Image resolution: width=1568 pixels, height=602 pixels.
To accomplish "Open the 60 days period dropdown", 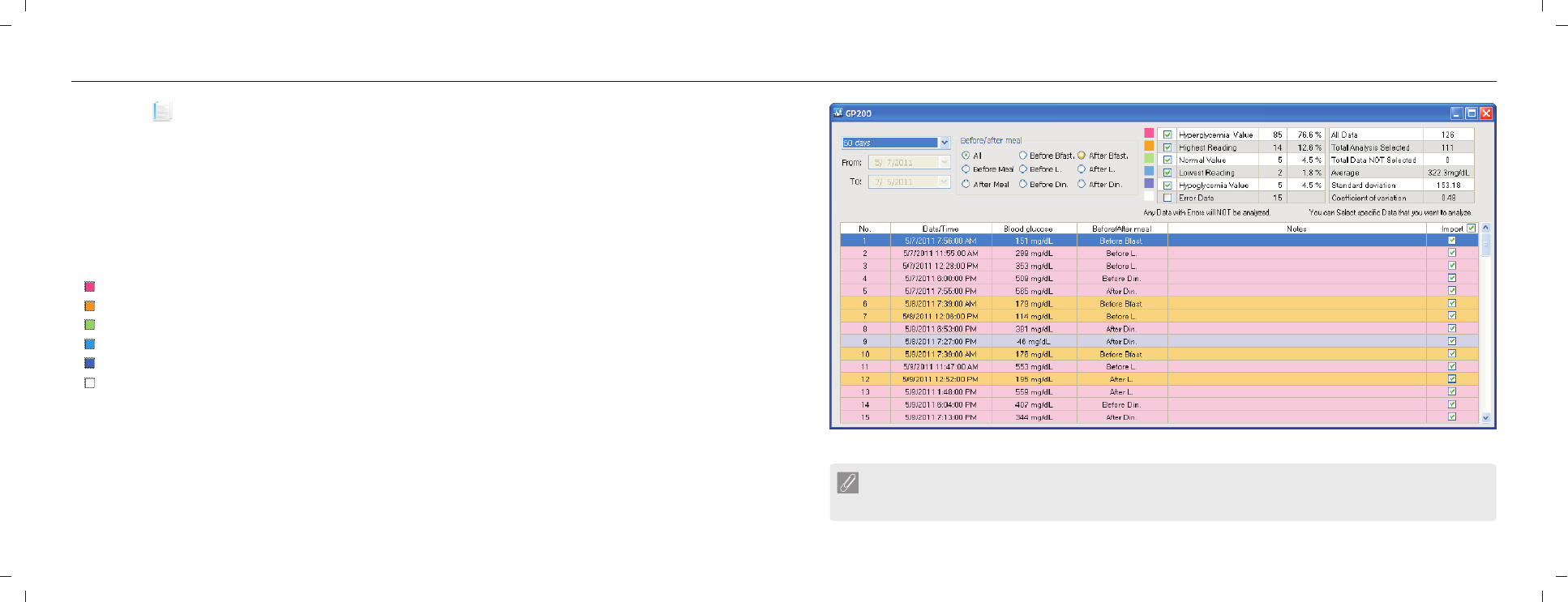I will click(x=945, y=143).
